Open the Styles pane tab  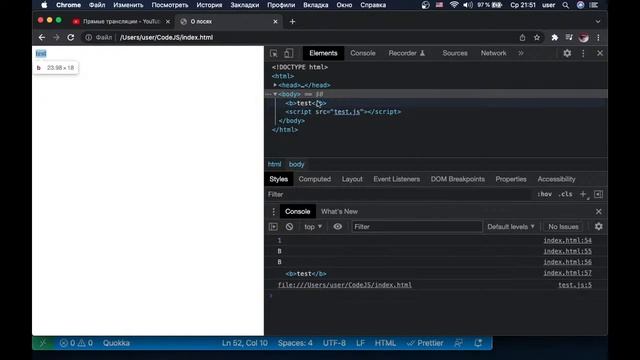pyautogui.click(x=279, y=179)
